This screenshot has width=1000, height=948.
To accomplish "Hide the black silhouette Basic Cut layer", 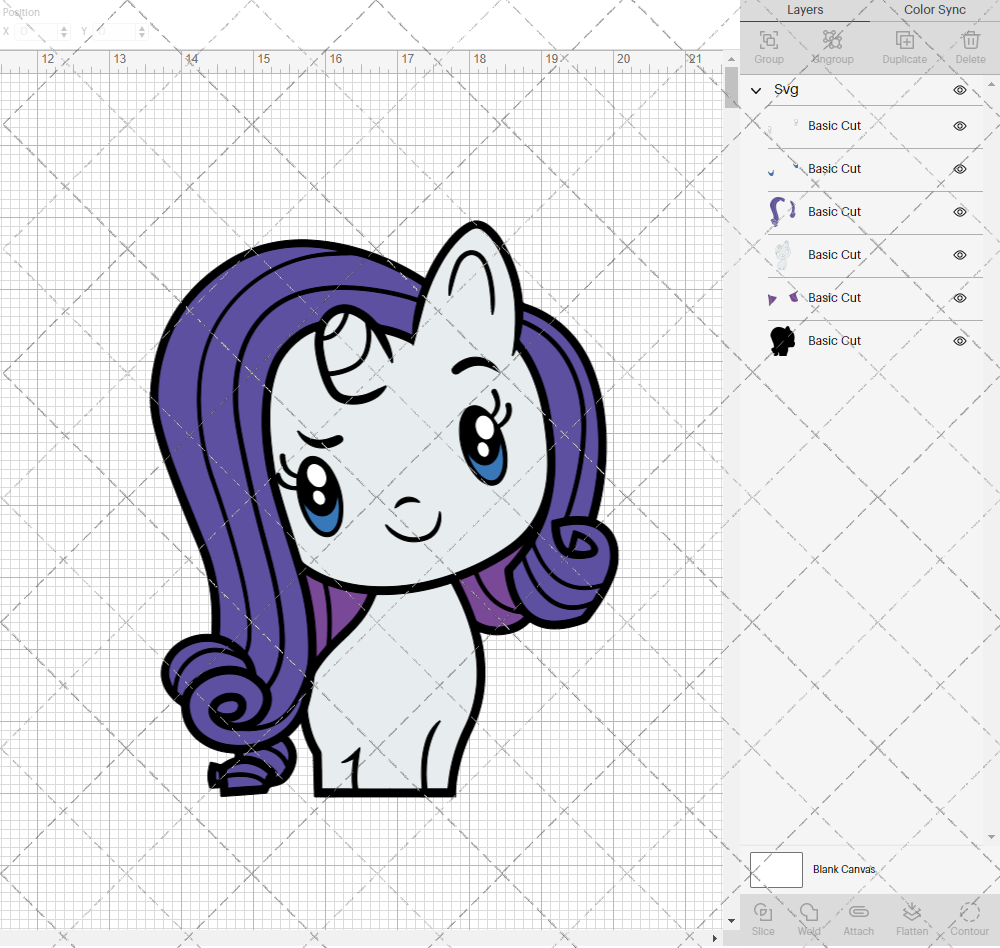I will point(960,341).
